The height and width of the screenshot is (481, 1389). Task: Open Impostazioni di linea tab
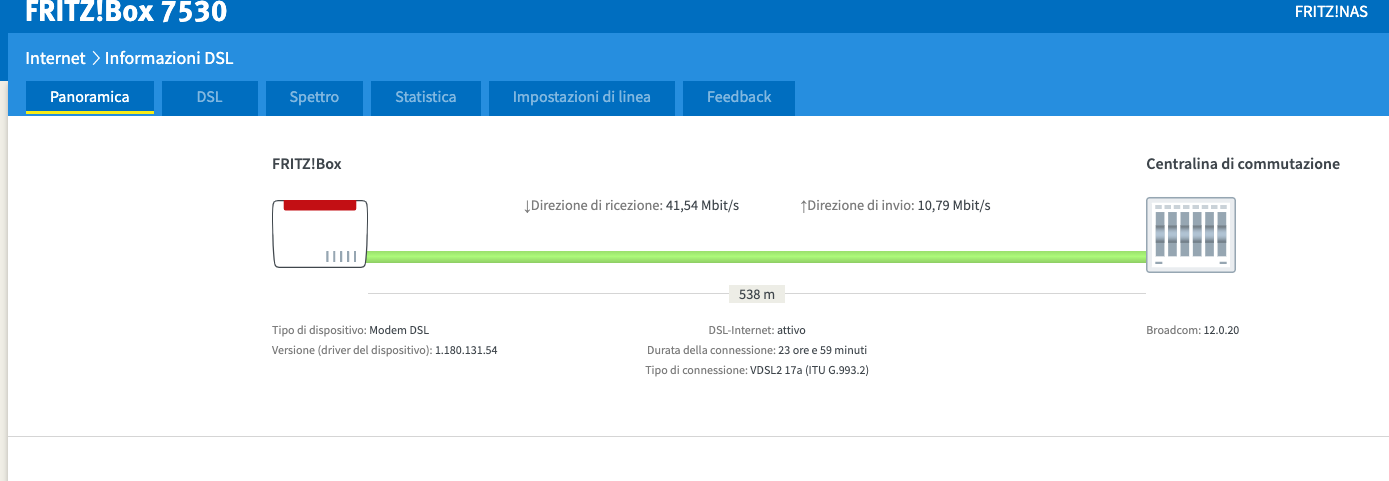click(581, 97)
